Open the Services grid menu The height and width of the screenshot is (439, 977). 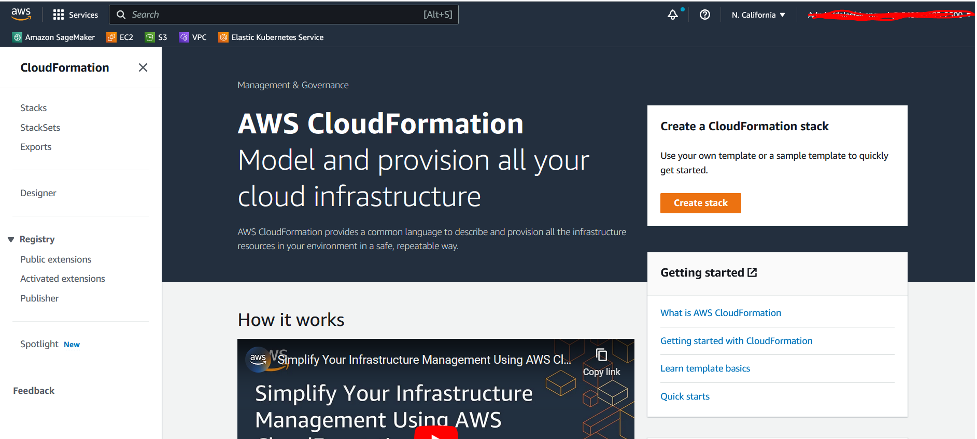75,15
